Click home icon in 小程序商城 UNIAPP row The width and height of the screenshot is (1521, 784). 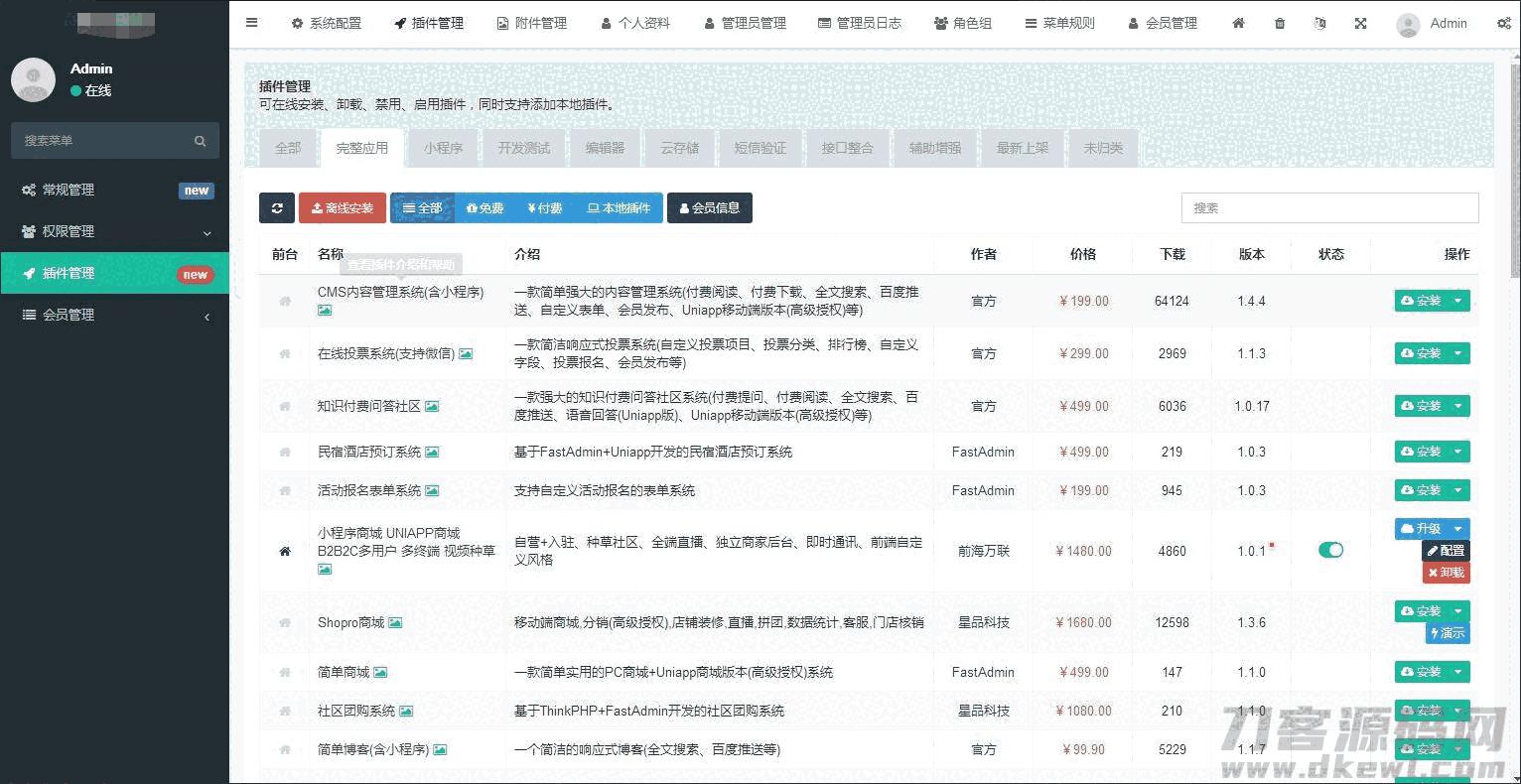point(285,551)
